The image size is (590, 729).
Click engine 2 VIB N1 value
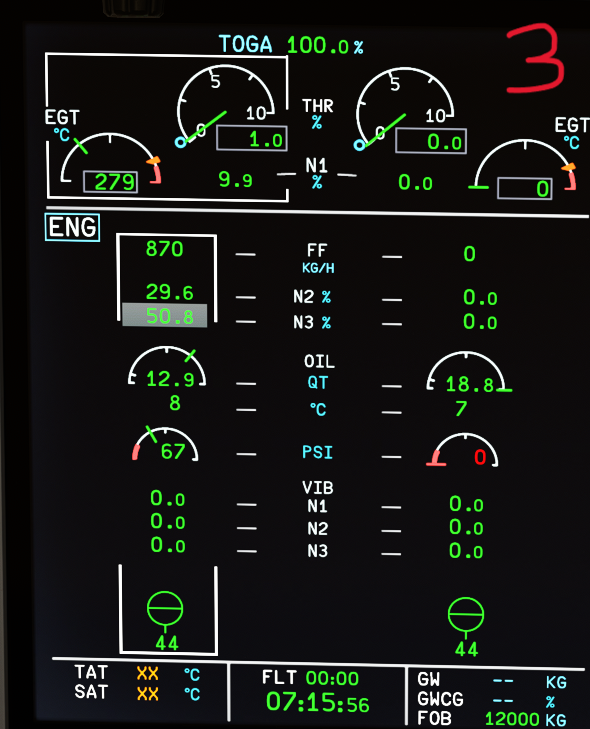click(466, 504)
